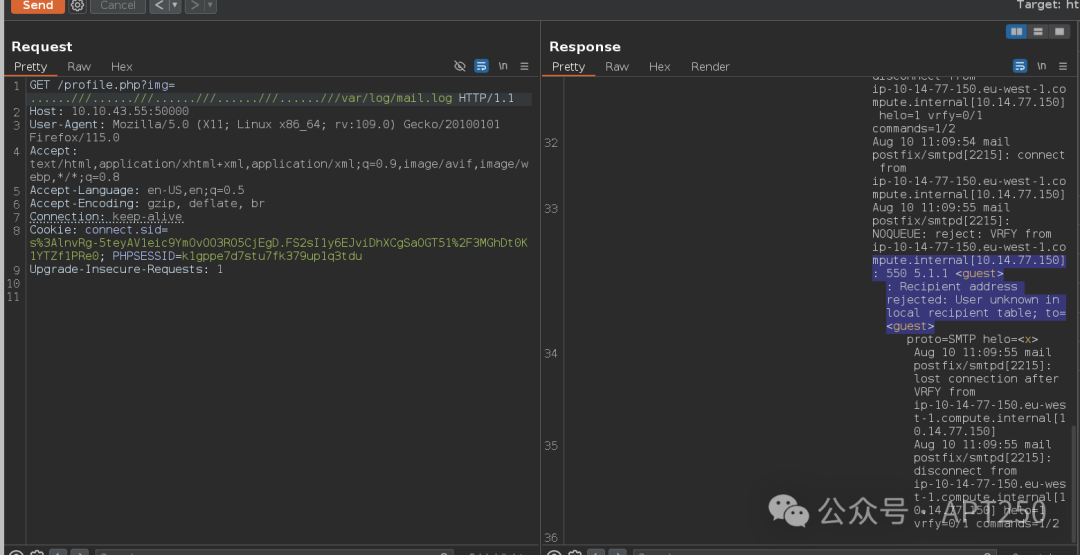The width and height of the screenshot is (1080, 555).
Task: Click the Aug 10 11:09:54 mail log entry
Action: point(941,142)
